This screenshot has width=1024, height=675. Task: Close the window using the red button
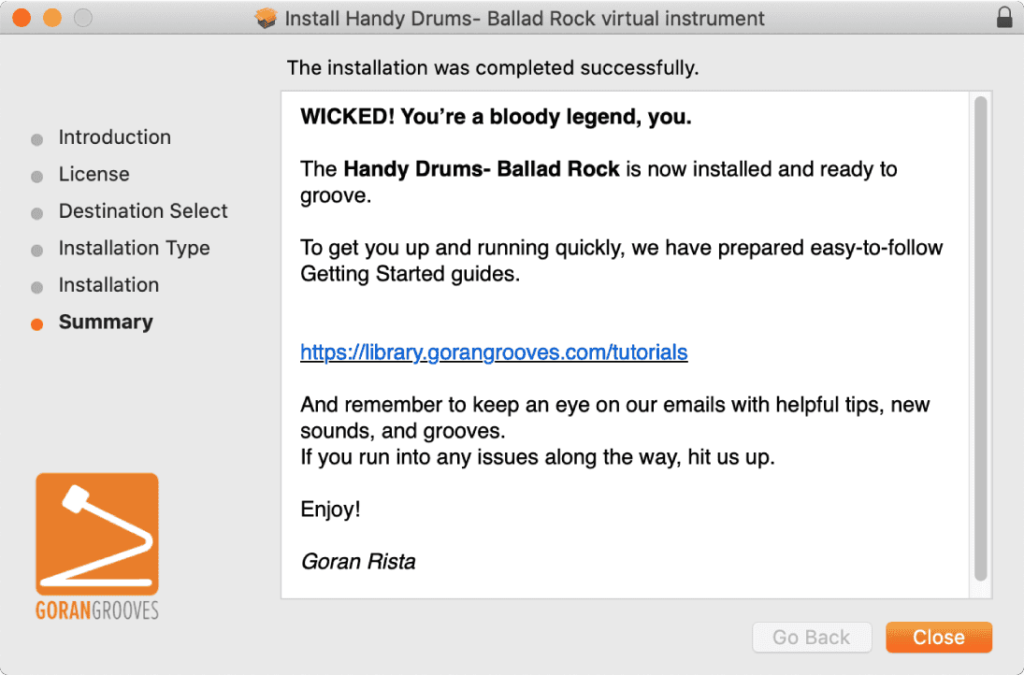tap(21, 18)
